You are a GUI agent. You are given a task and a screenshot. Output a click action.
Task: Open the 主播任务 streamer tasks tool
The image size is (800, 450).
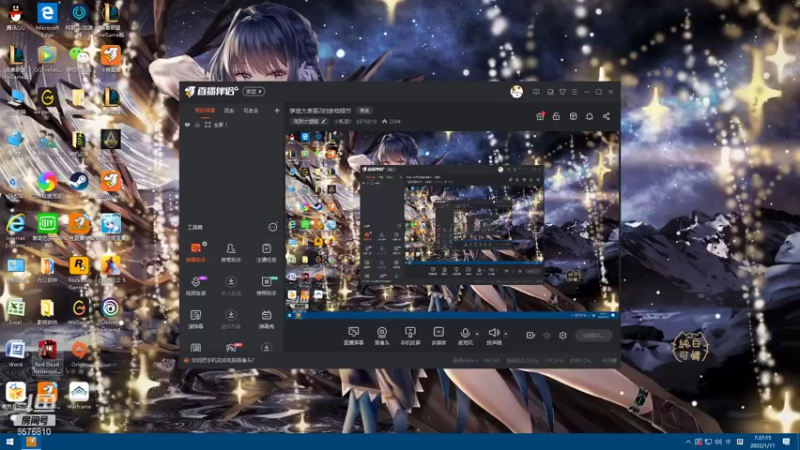pyautogui.click(x=266, y=253)
